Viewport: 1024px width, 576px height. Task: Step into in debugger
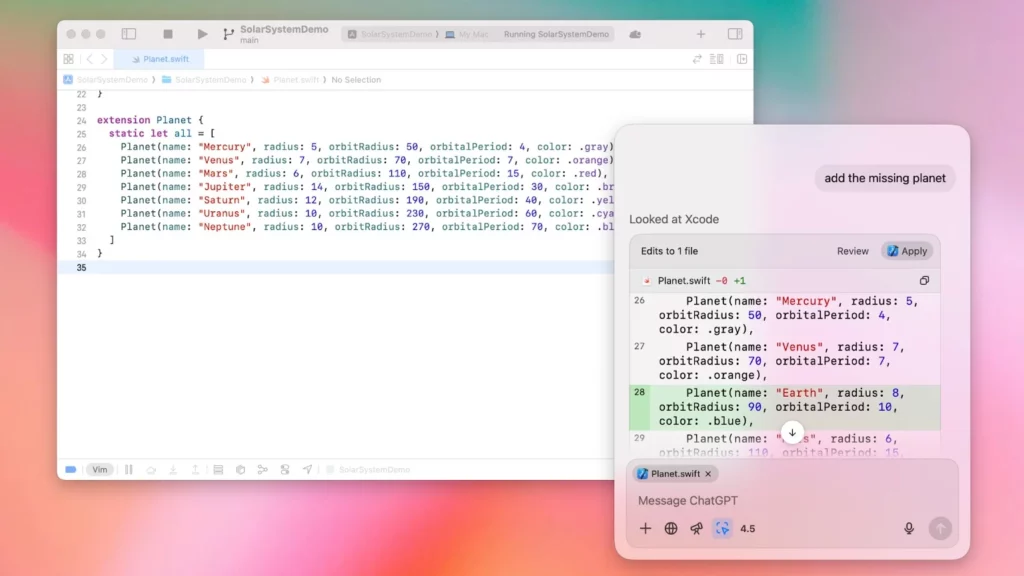[x=173, y=470]
